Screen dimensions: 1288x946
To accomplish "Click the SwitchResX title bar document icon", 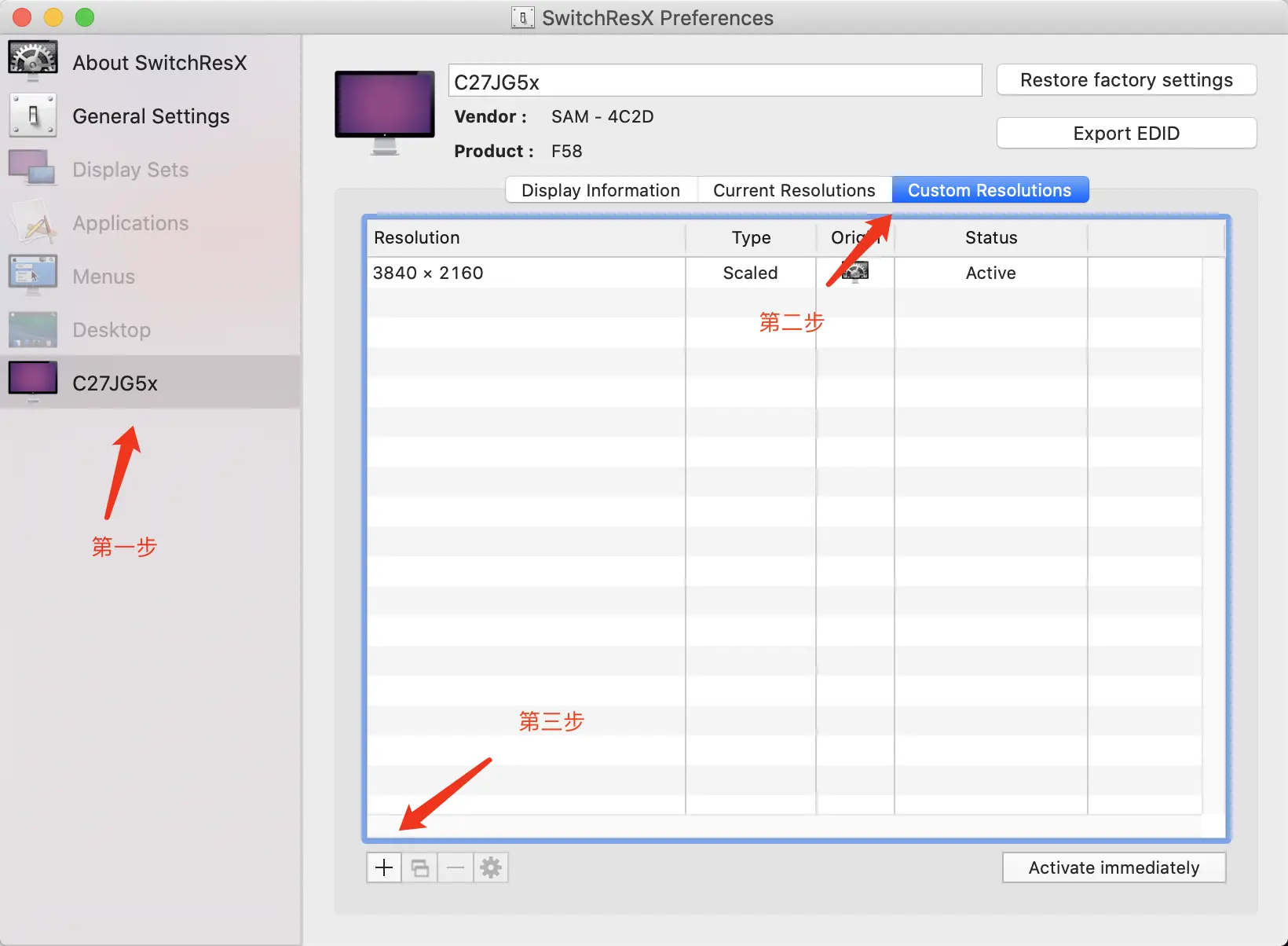I will (523, 17).
